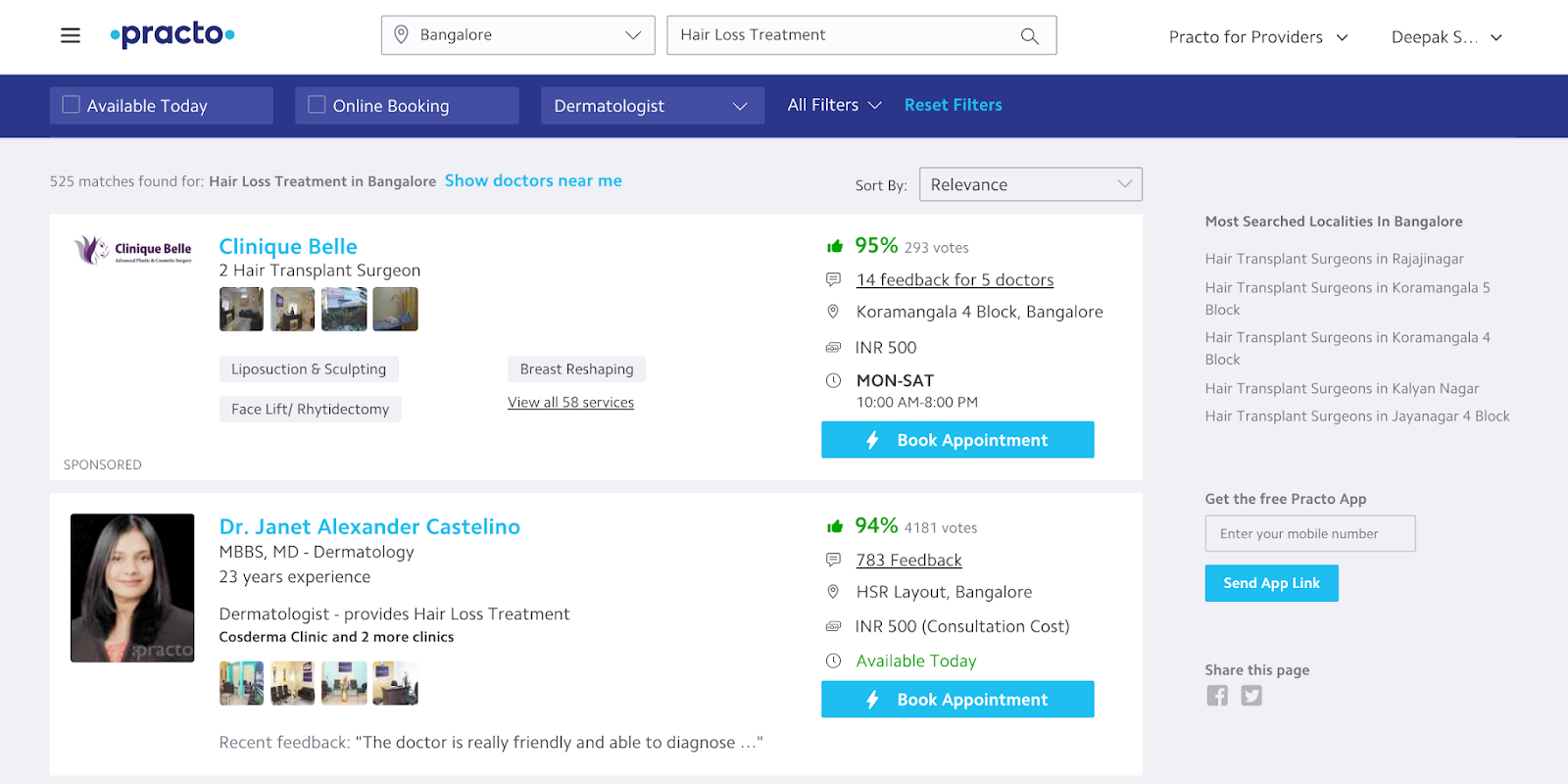Screen dimensions: 1568x784
Task: Open the Sort By Relevance dropdown
Action: [1030, 184]
